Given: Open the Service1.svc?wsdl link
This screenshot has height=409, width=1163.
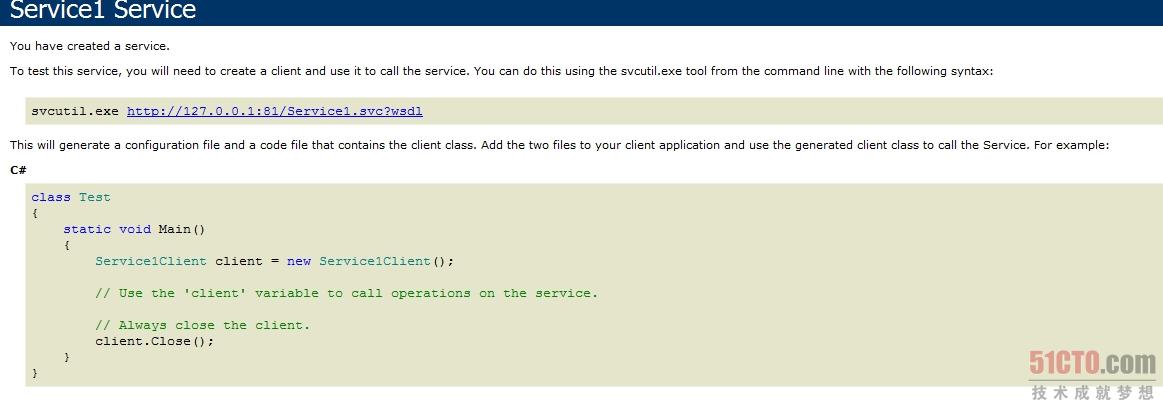Looking at the screenshot, I should pos(274,111).
